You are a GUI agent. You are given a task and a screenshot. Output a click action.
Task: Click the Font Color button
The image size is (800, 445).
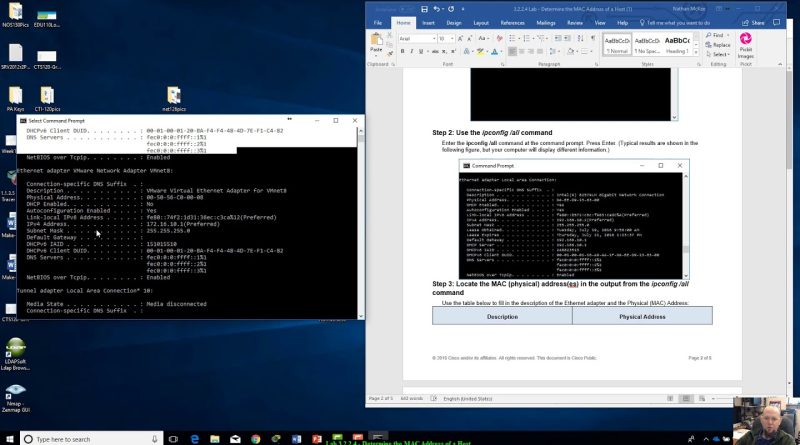495,52
